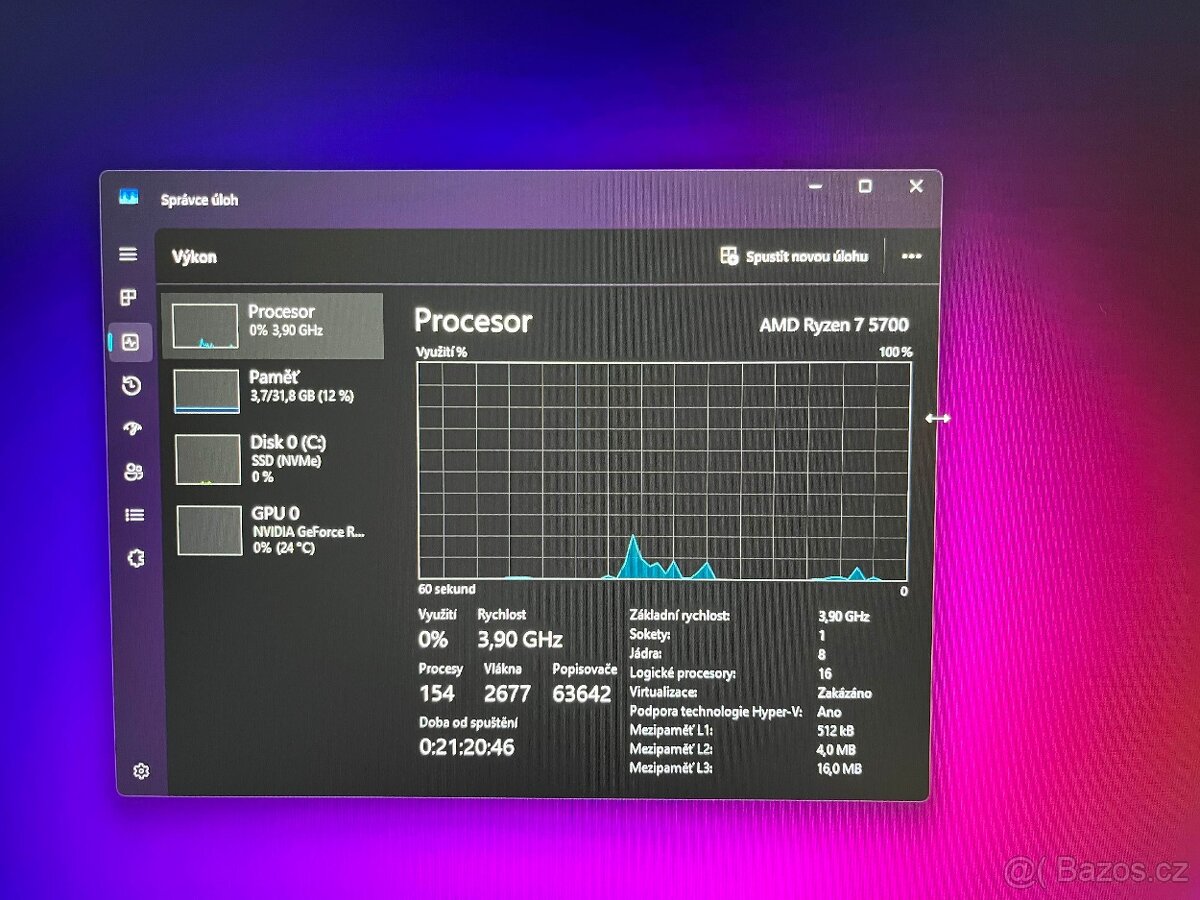Screen dimensions: 1200x900
Task: Switch to the Procesy page icon
Action: point(128,298)
